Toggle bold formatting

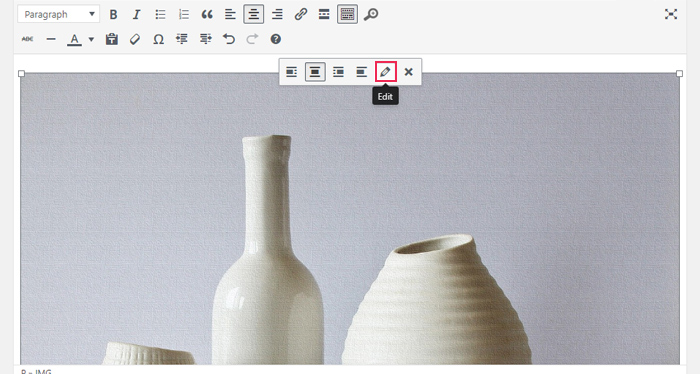[113, 14]
